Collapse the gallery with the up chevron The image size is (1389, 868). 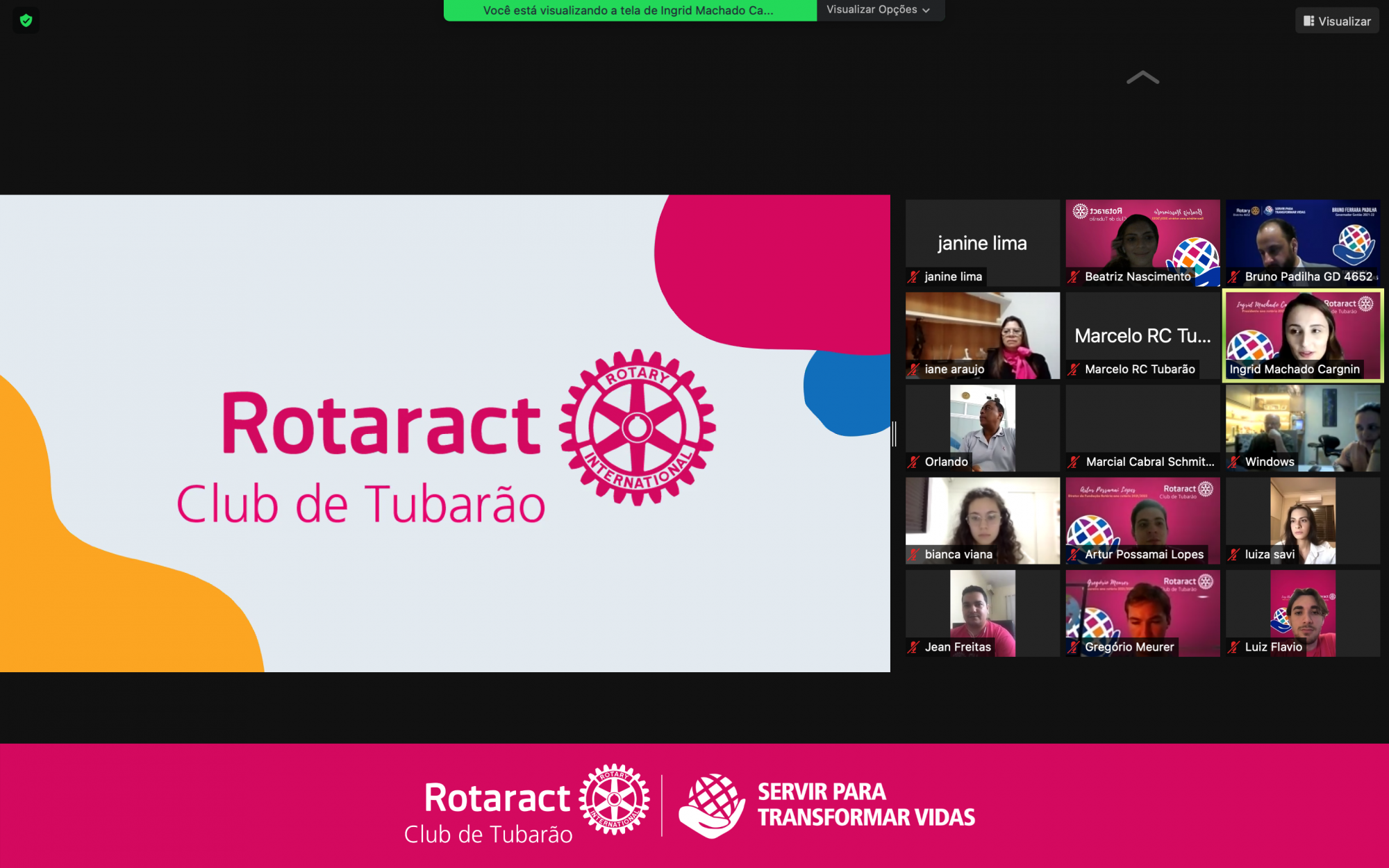(1142, 78)
